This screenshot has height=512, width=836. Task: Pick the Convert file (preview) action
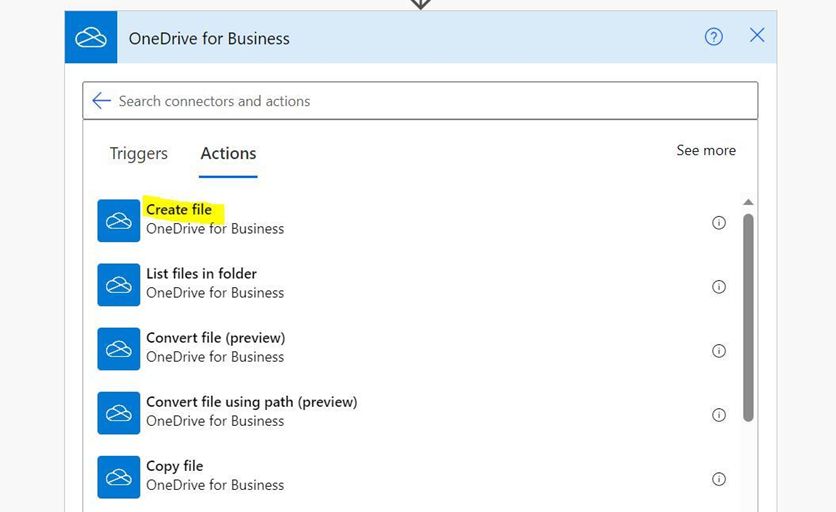click(x=215, y=338)
